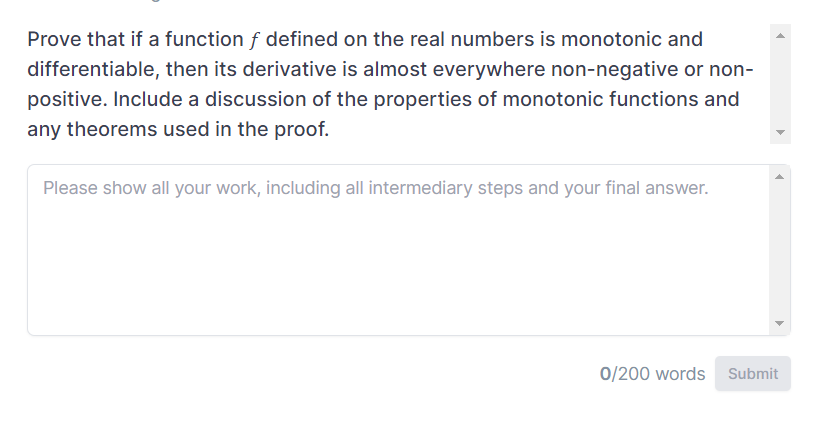827x427 pixels.
Task: Click the word "differentiable" in the question
Action: click(90, 70)
